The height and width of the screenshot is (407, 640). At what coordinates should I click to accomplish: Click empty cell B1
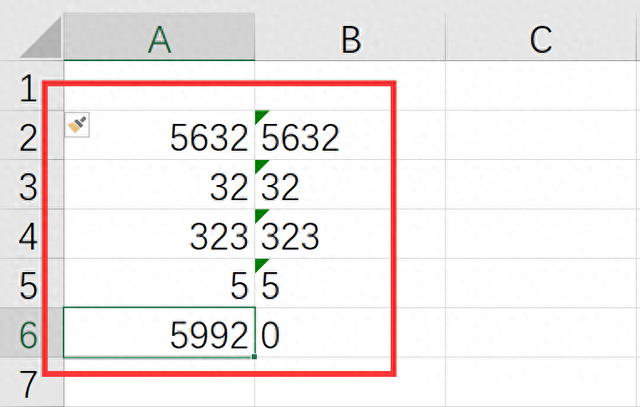click(x=350, y=86)
